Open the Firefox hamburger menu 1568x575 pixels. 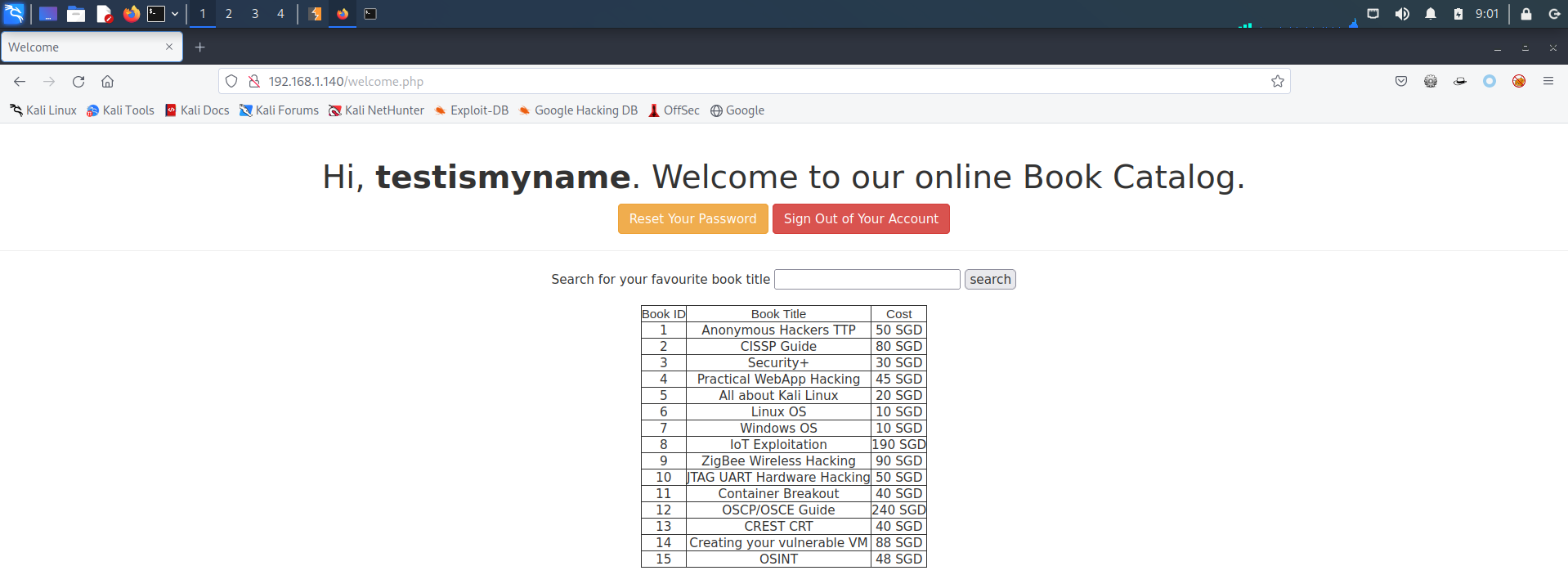[x=1548, y=81]
